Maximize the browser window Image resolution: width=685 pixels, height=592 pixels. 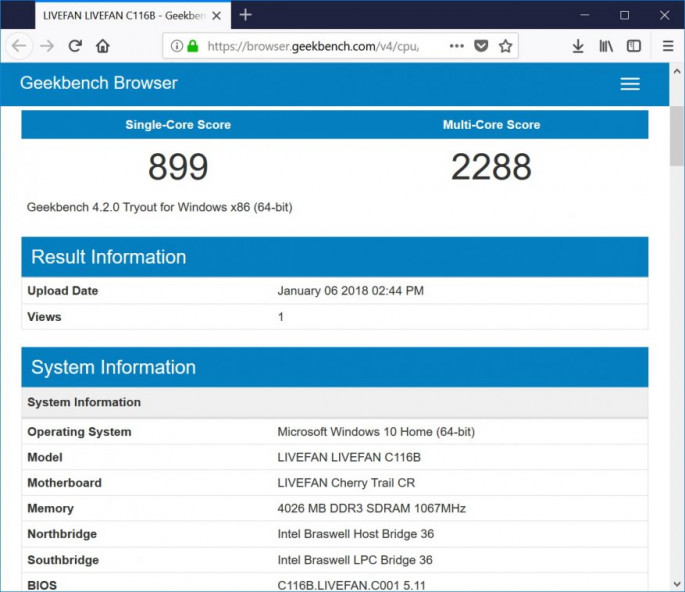tap(624, 15)
